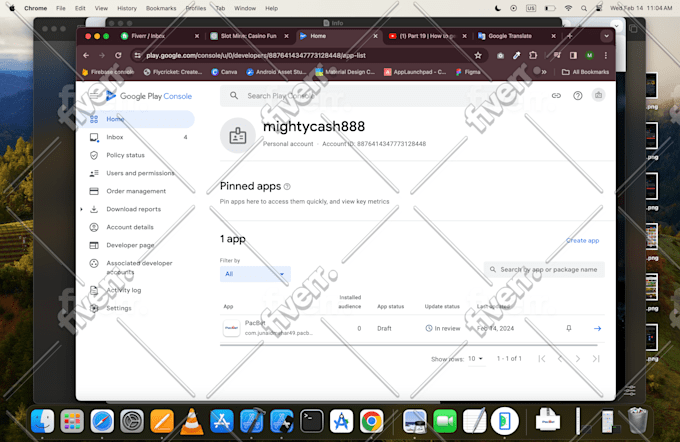Screen dimensions: 680x442
Task: Show more bookmarks chevron
Action: click(x=544, y=72)
